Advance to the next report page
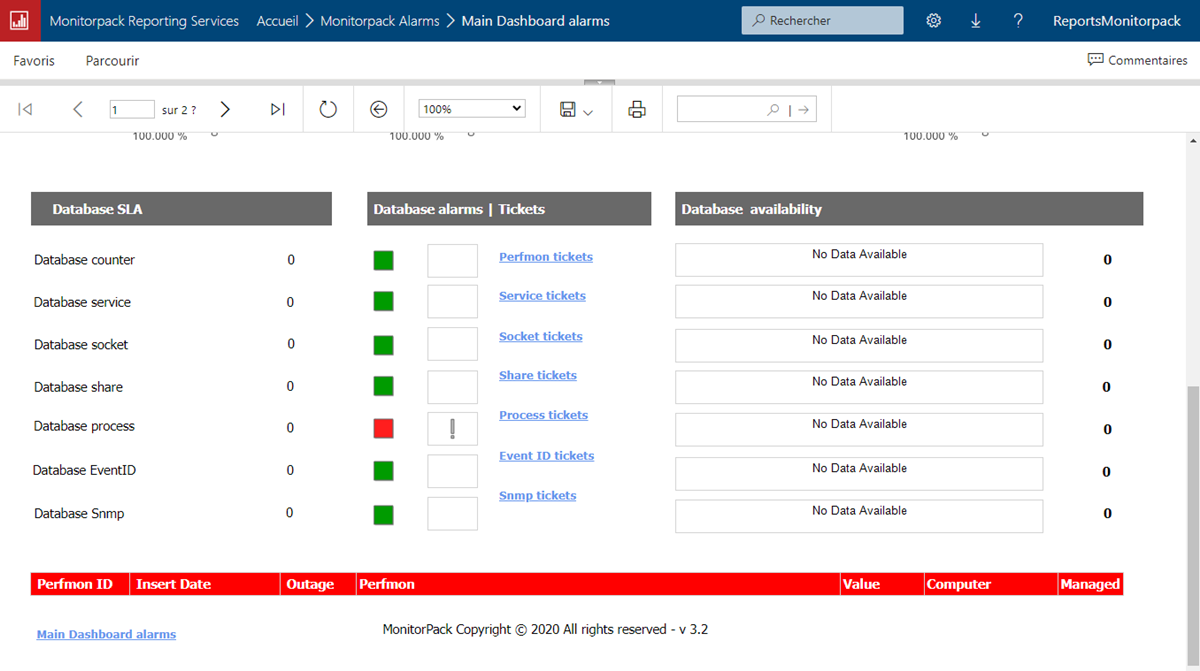Image resolution: width=1200 pixels, height=671 pixels. pos(225,109)
